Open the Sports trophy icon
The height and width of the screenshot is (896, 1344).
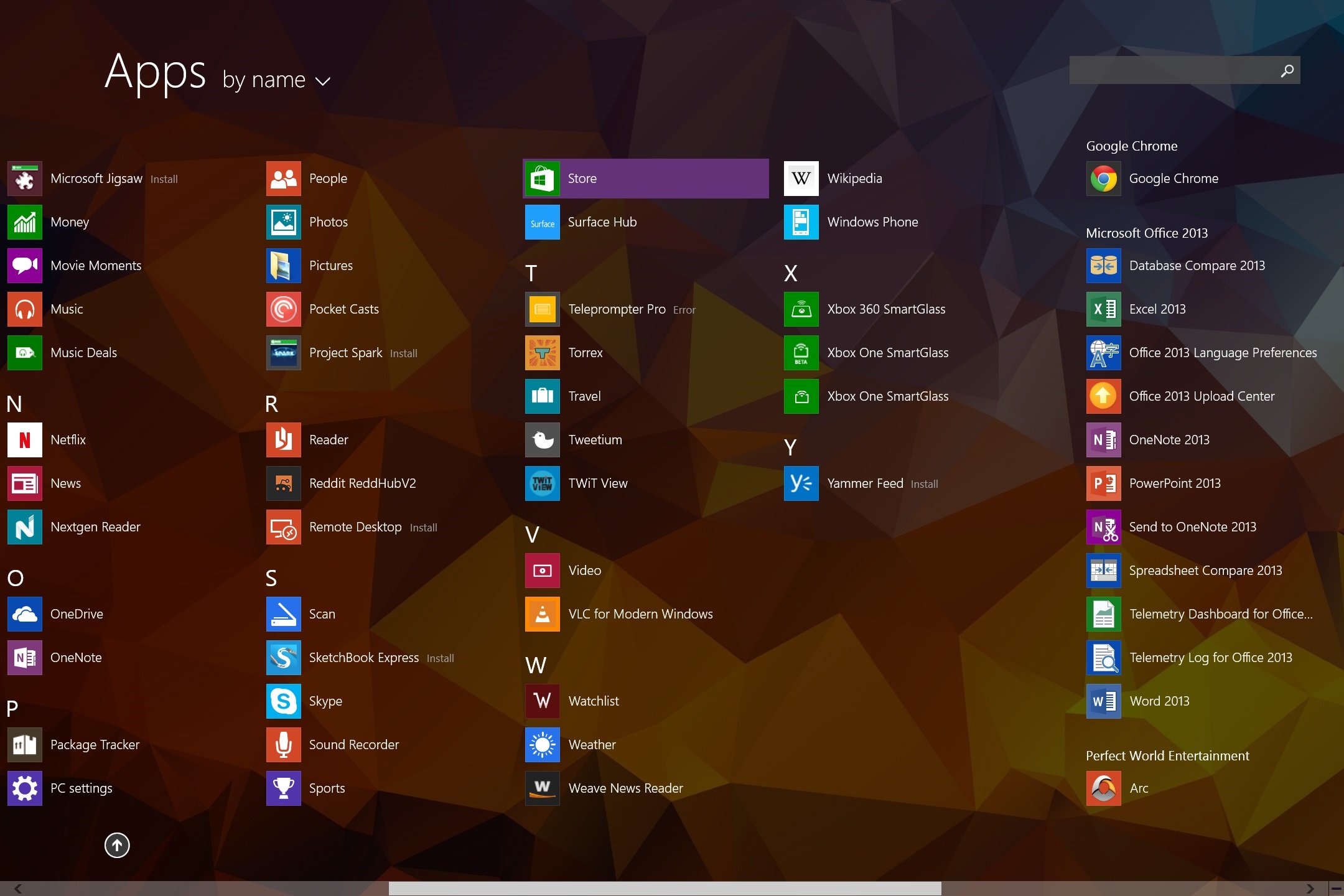(x=284, y=788)
